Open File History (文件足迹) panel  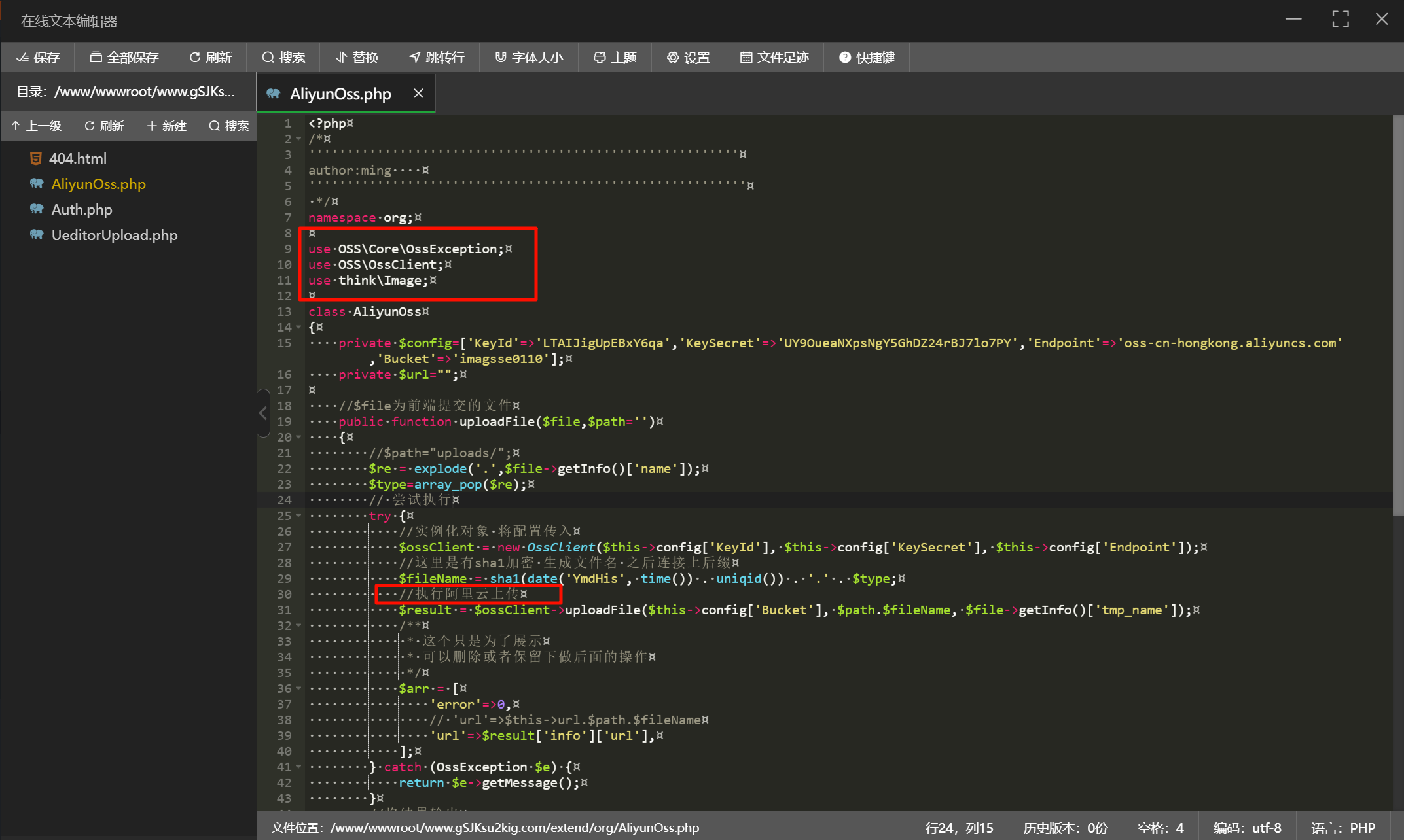click(774, 58)
